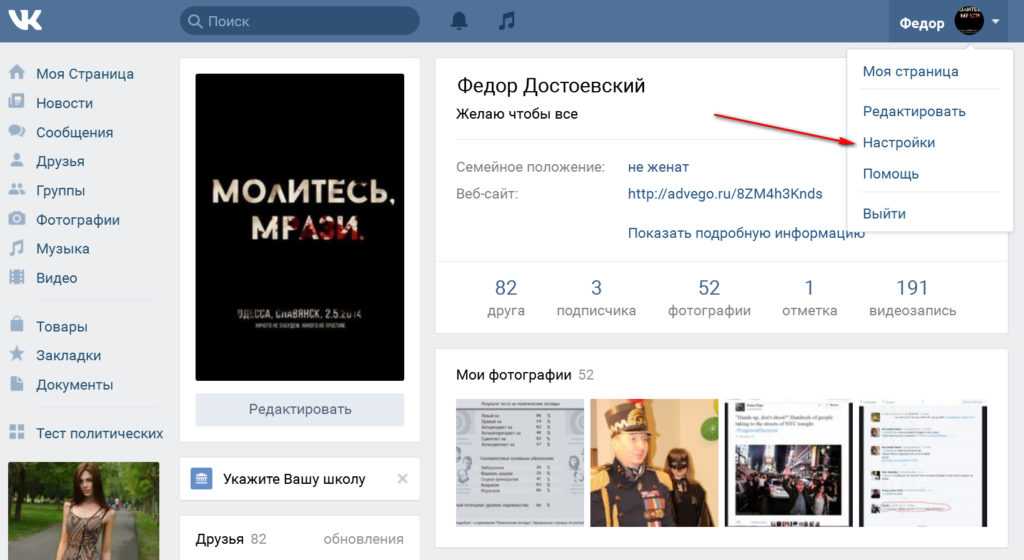
Task: Open the Друзья 82 block heading
Action: coord(231,539)
